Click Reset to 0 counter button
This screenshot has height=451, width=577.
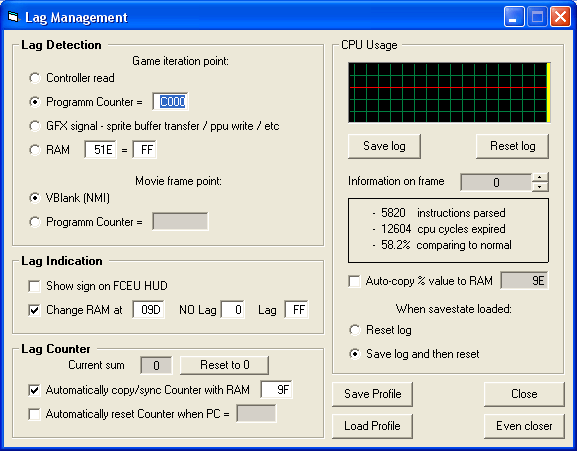pyautogui.click(x=224, y=365)
